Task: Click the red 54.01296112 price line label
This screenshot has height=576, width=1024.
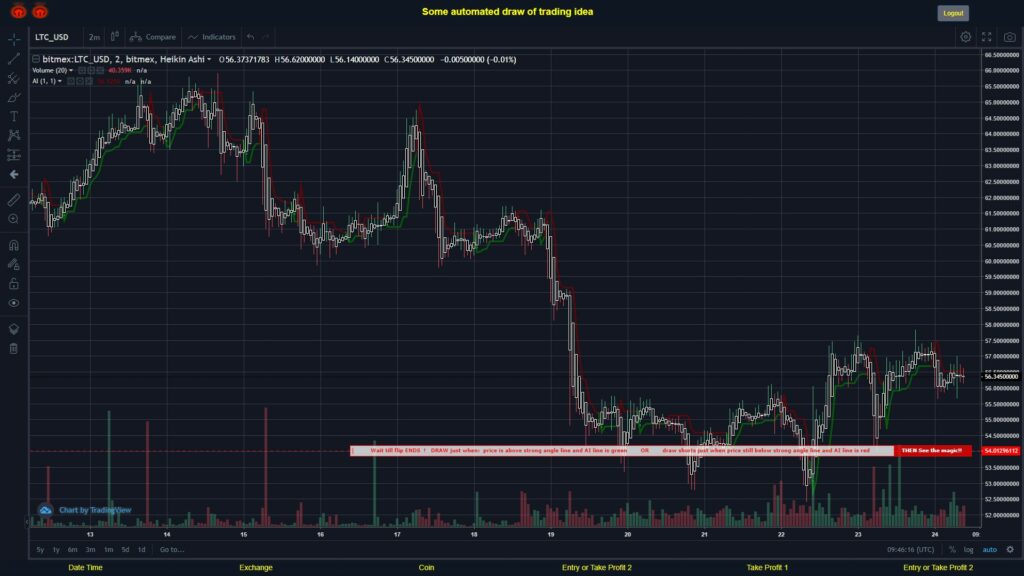Action: [x=1001, y=451]
